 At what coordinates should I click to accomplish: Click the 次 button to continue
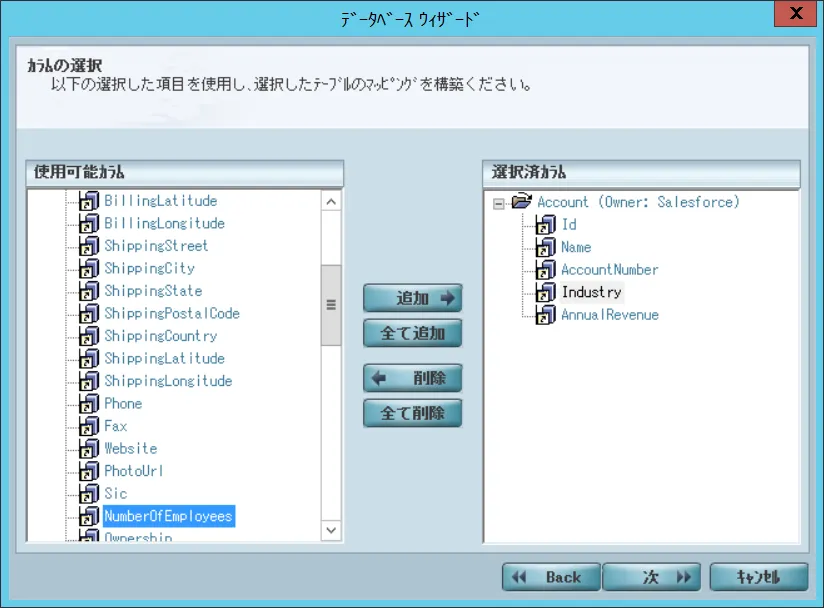(x=651, y=577)
